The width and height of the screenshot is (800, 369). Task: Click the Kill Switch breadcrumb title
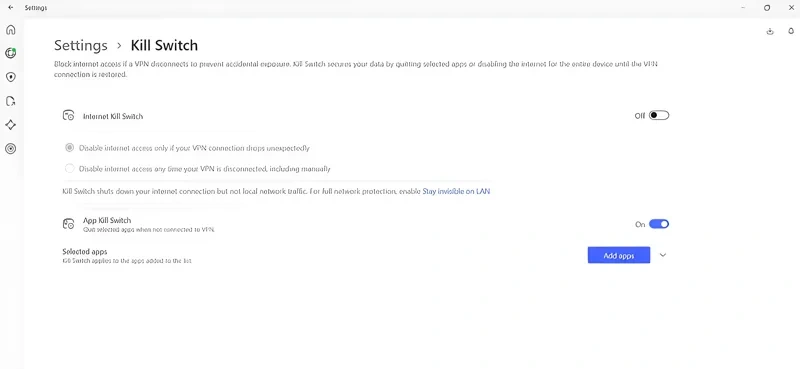(164, 45)
